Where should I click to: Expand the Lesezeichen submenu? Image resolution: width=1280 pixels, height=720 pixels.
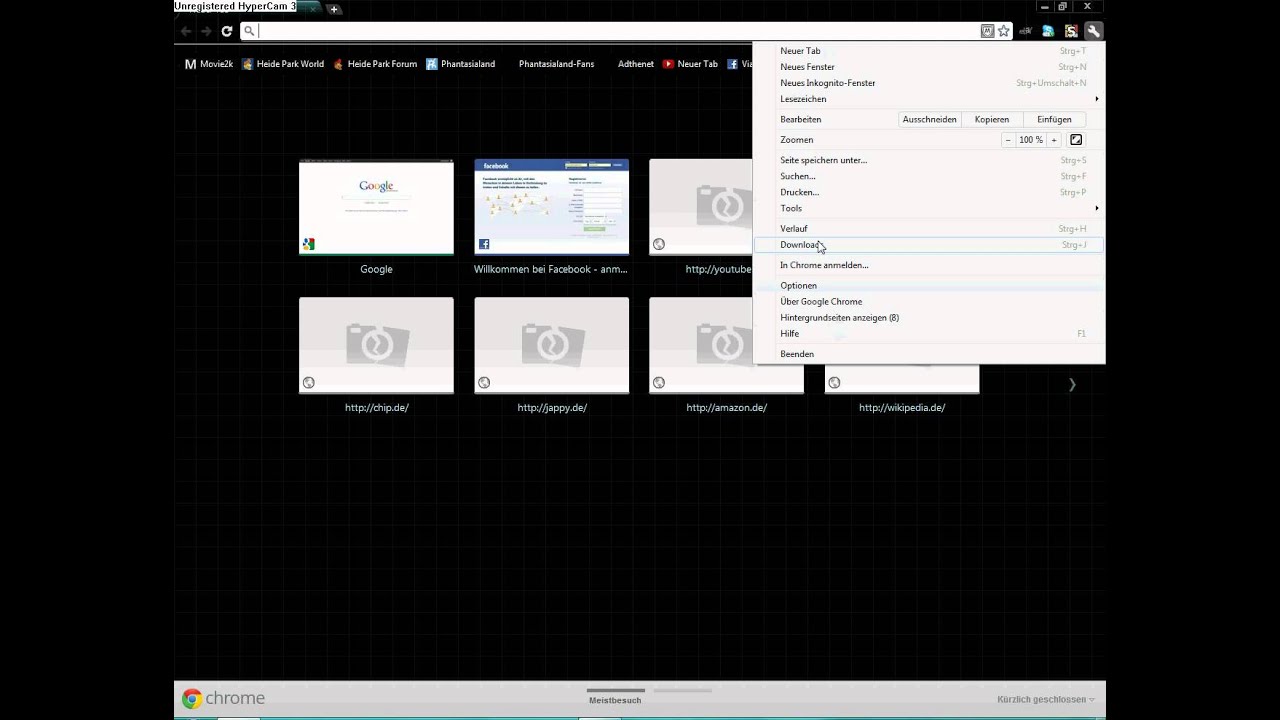[928, 99]
